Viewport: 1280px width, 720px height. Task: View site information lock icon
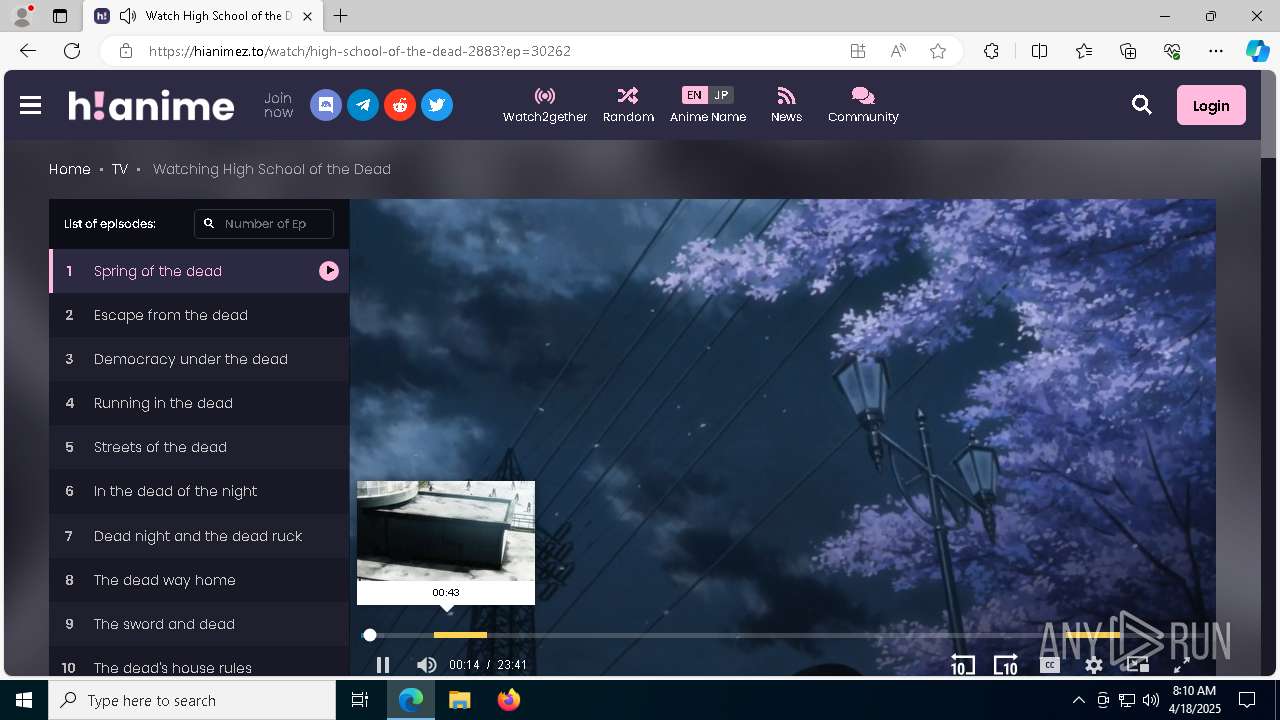(x=125, y=51)
